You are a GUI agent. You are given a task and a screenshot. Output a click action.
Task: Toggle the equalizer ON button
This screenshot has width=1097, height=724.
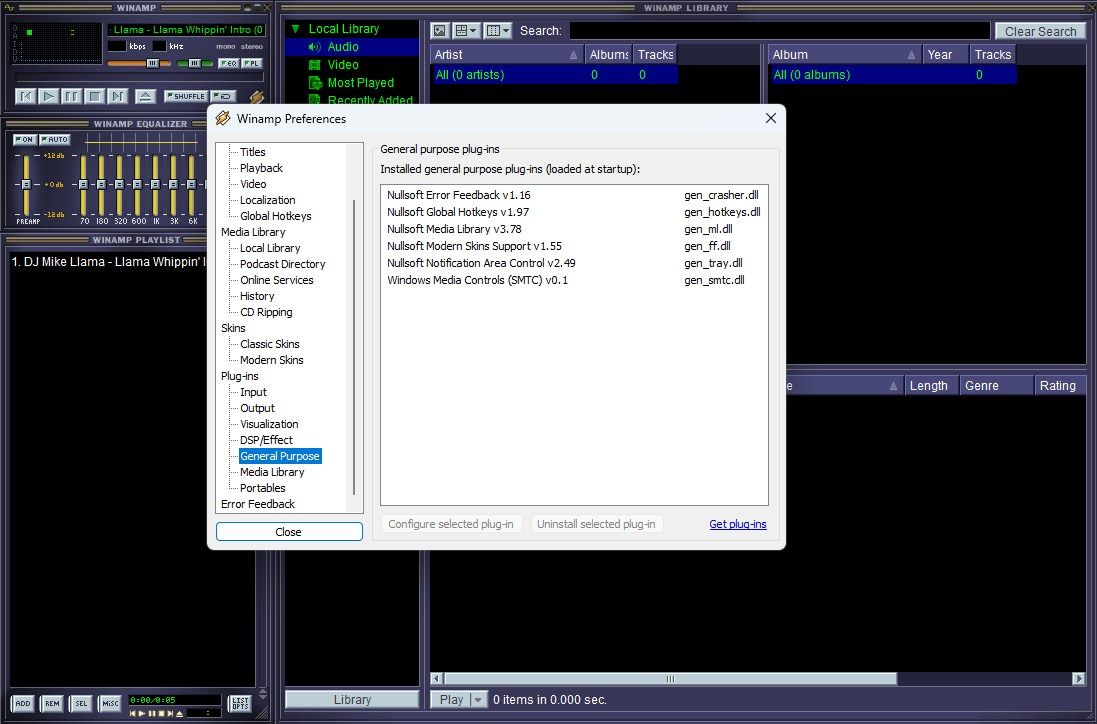(x=24, y=140)
